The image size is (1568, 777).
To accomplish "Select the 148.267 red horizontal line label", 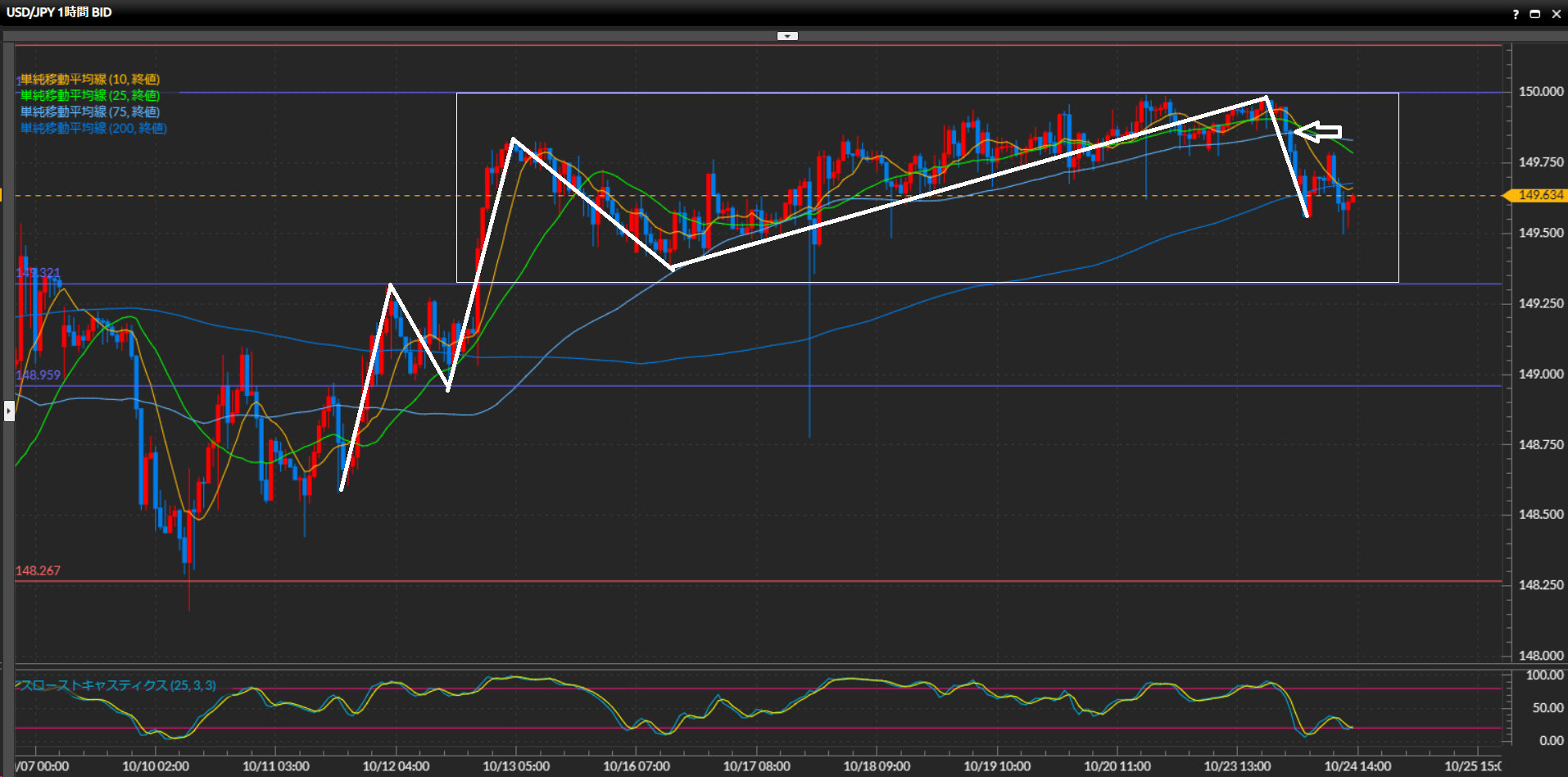I will click(x=38, y=570).
